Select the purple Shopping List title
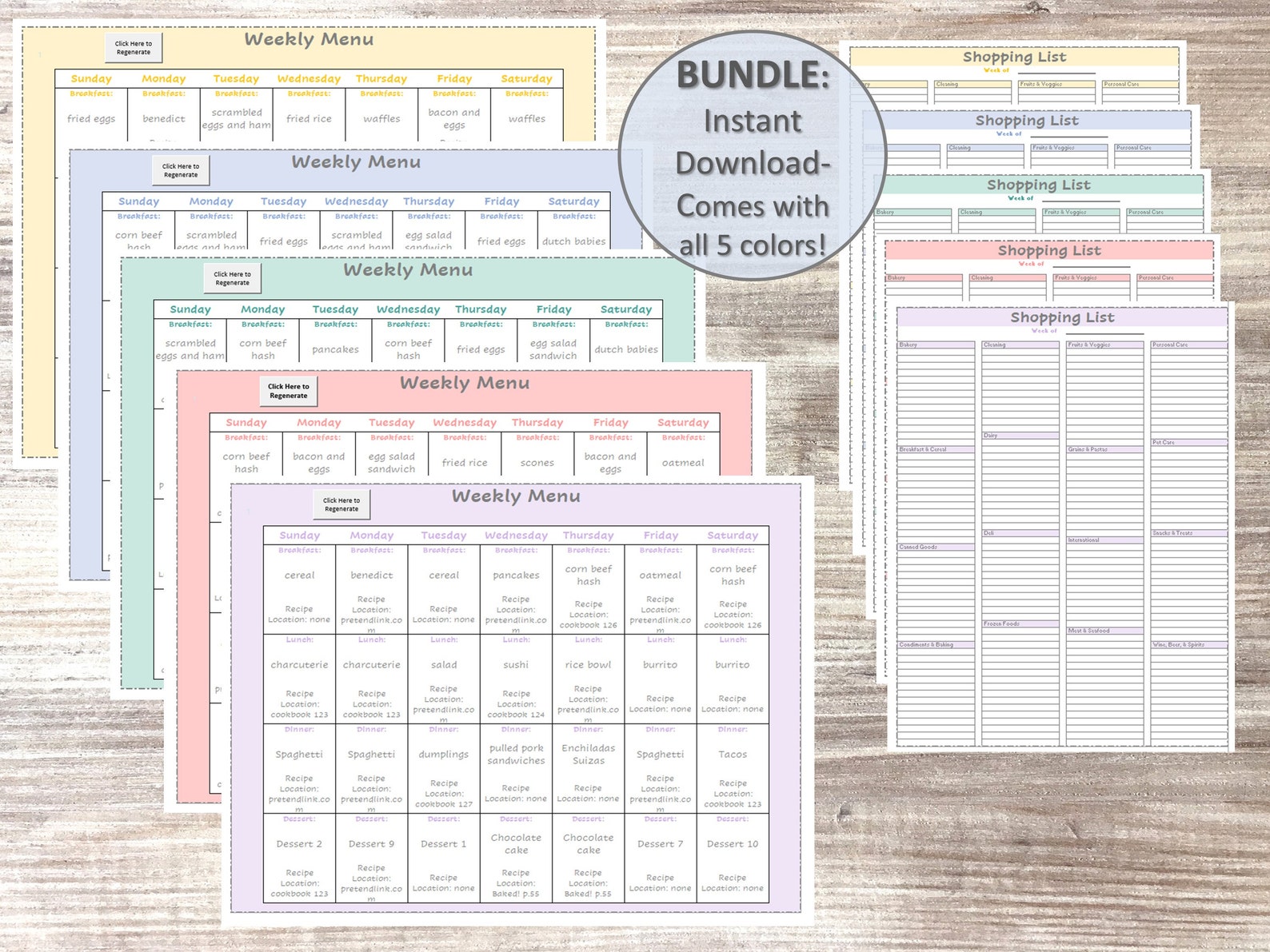Image resolution: width=1270 pixels, height=952 pixels. tap(1062, 317)
